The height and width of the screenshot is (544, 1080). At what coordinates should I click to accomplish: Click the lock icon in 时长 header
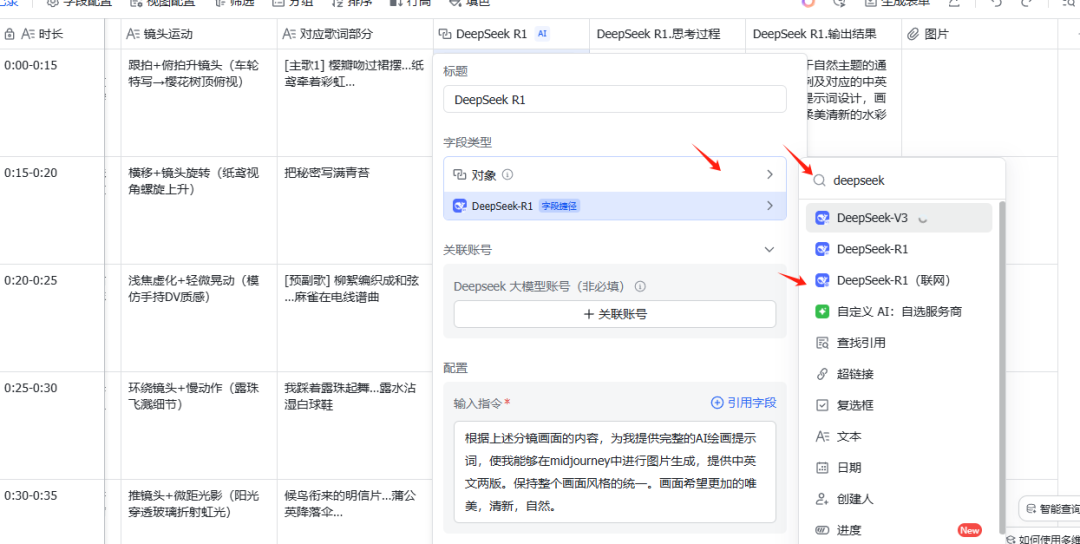pos(10,34)
